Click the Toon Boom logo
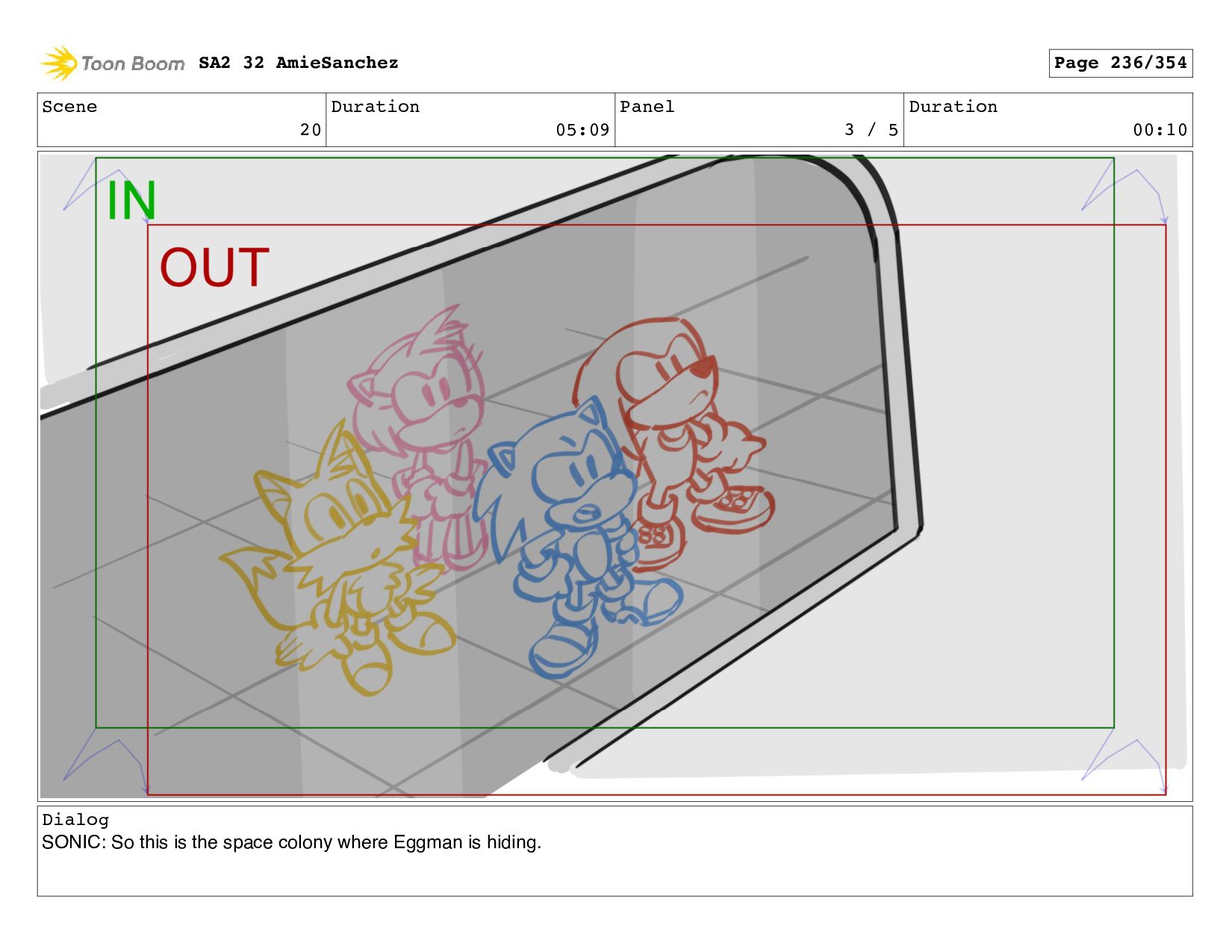Image resolution: width=1232 pixels, height=952 pixels. (x=112, y=63)
